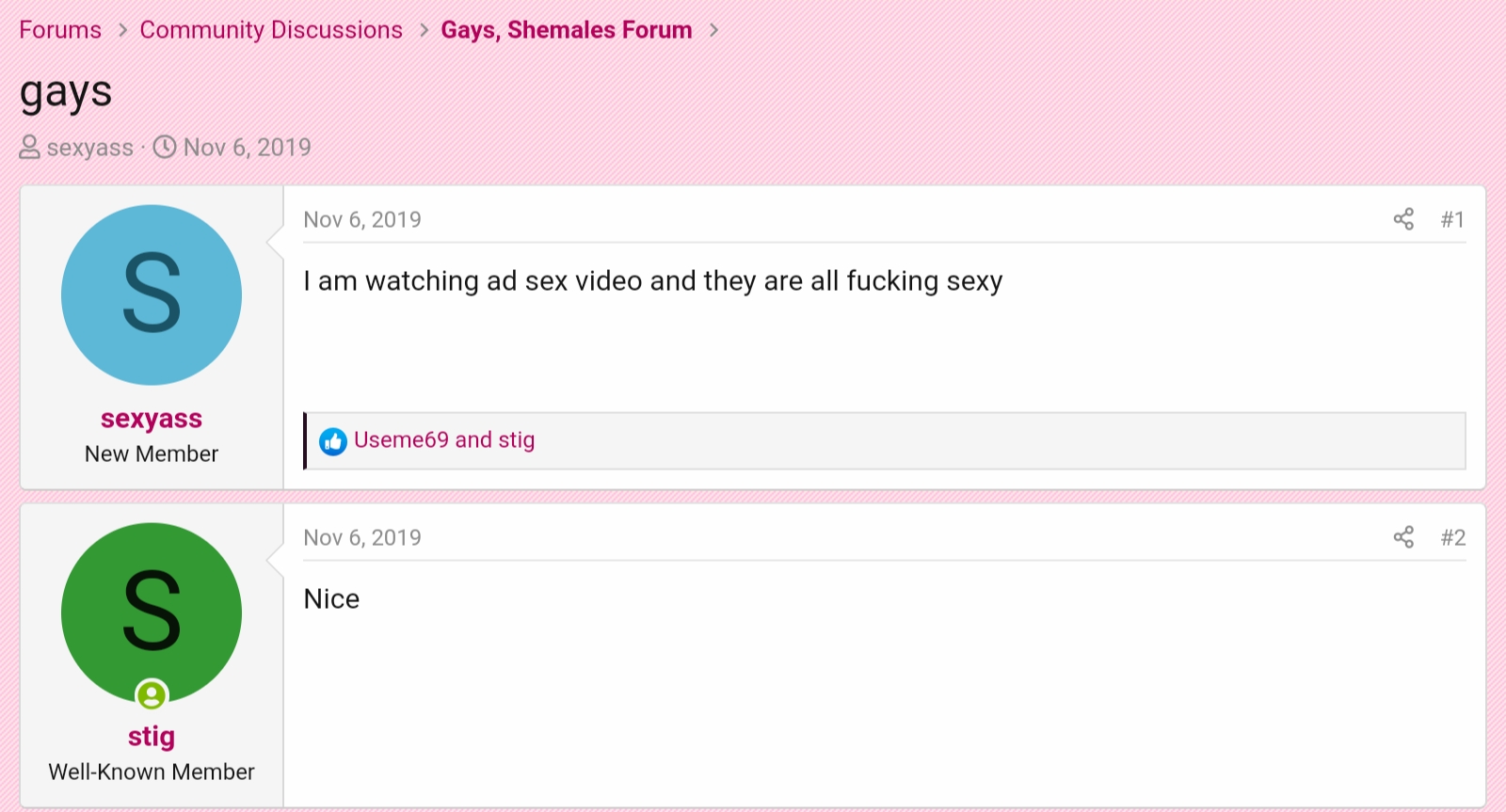
Task: Open post permalink #2
Action: [x=1452, y=537]
